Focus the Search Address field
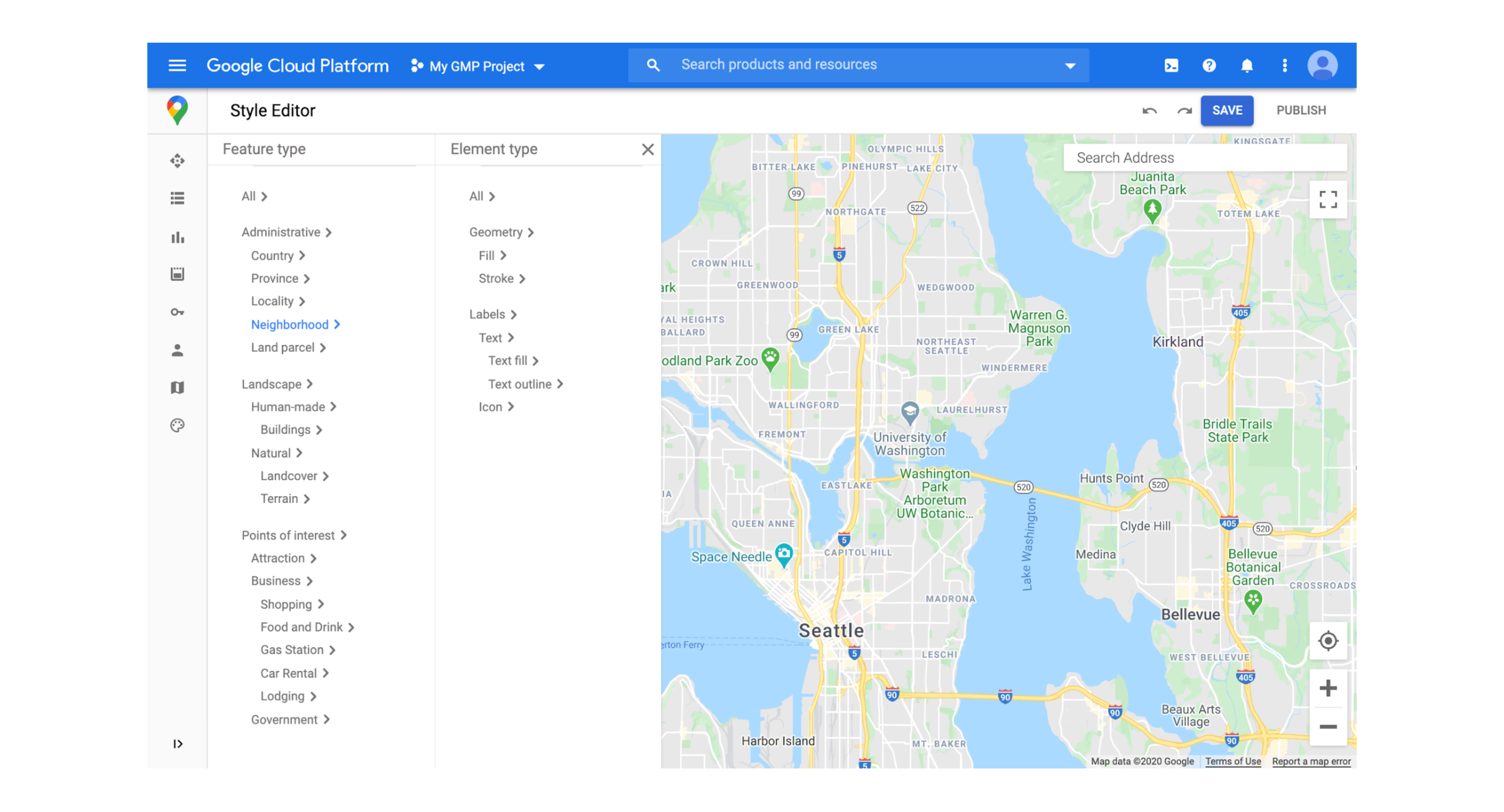 coord(1205,158)
